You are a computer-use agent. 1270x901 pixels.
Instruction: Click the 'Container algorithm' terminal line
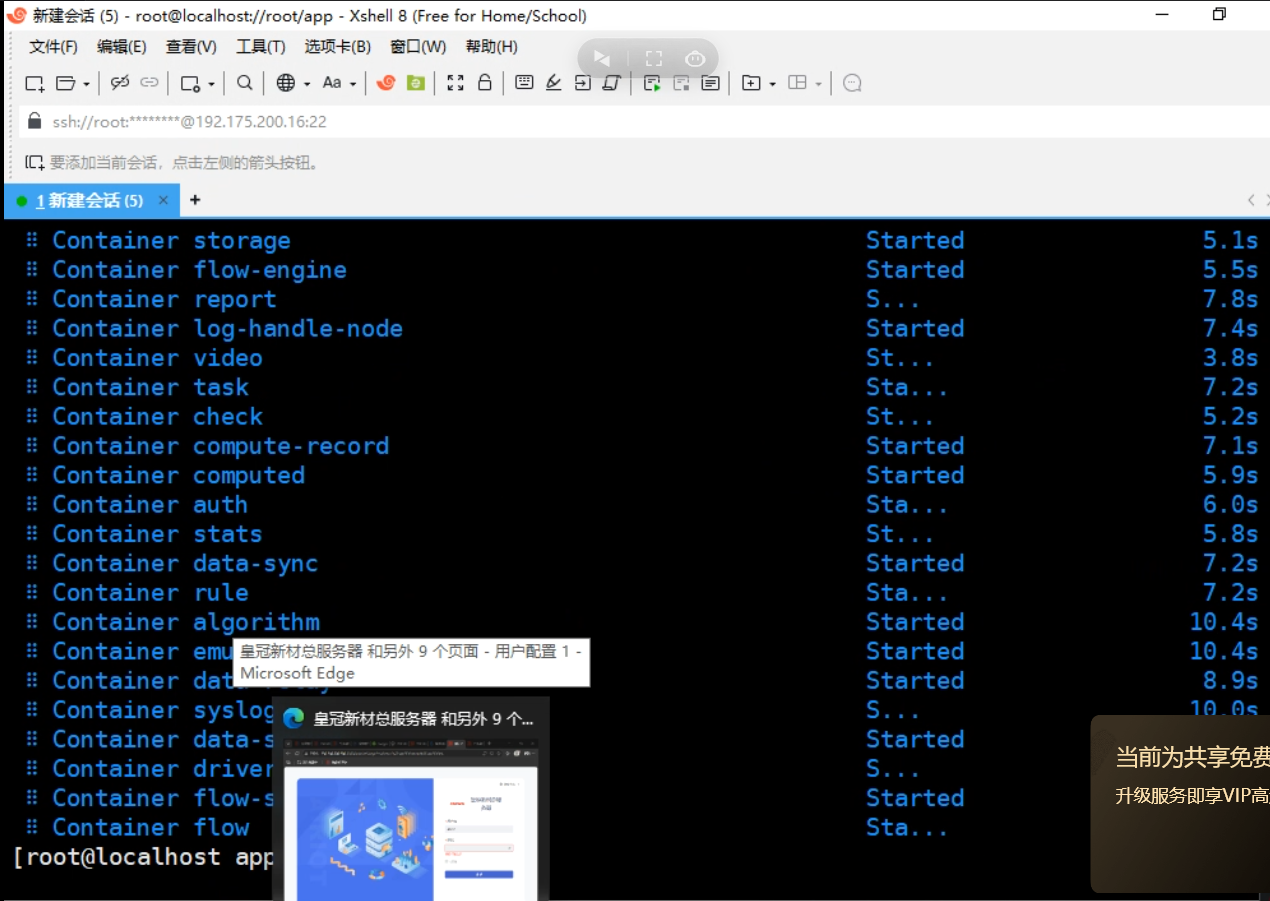click(186, 622)
